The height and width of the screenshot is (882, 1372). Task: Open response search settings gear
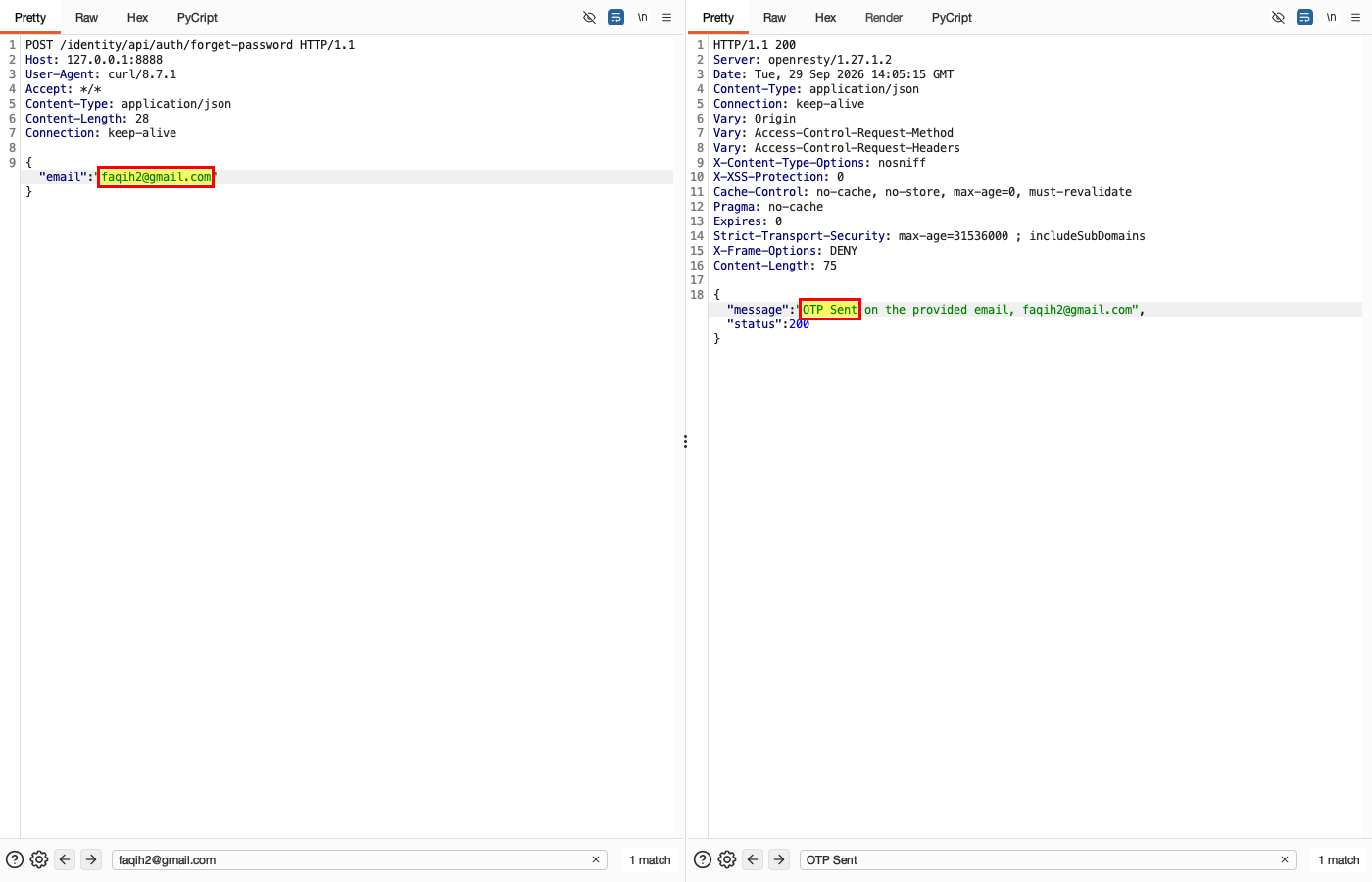(727, 859)
